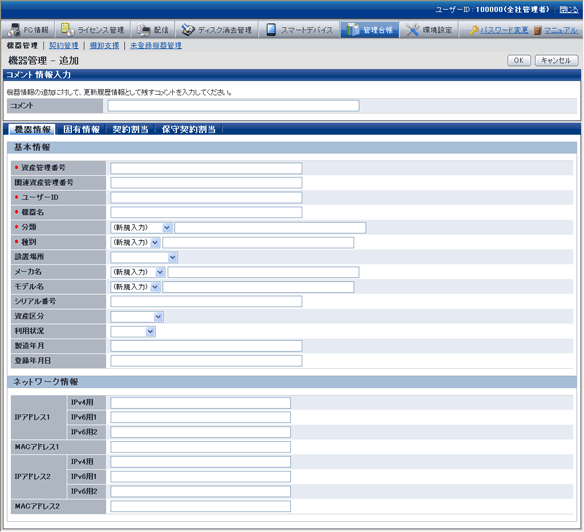Screen dimensions: 584x532
Task: Open the 利用状況 dropdown
Action: click(133, 332)
